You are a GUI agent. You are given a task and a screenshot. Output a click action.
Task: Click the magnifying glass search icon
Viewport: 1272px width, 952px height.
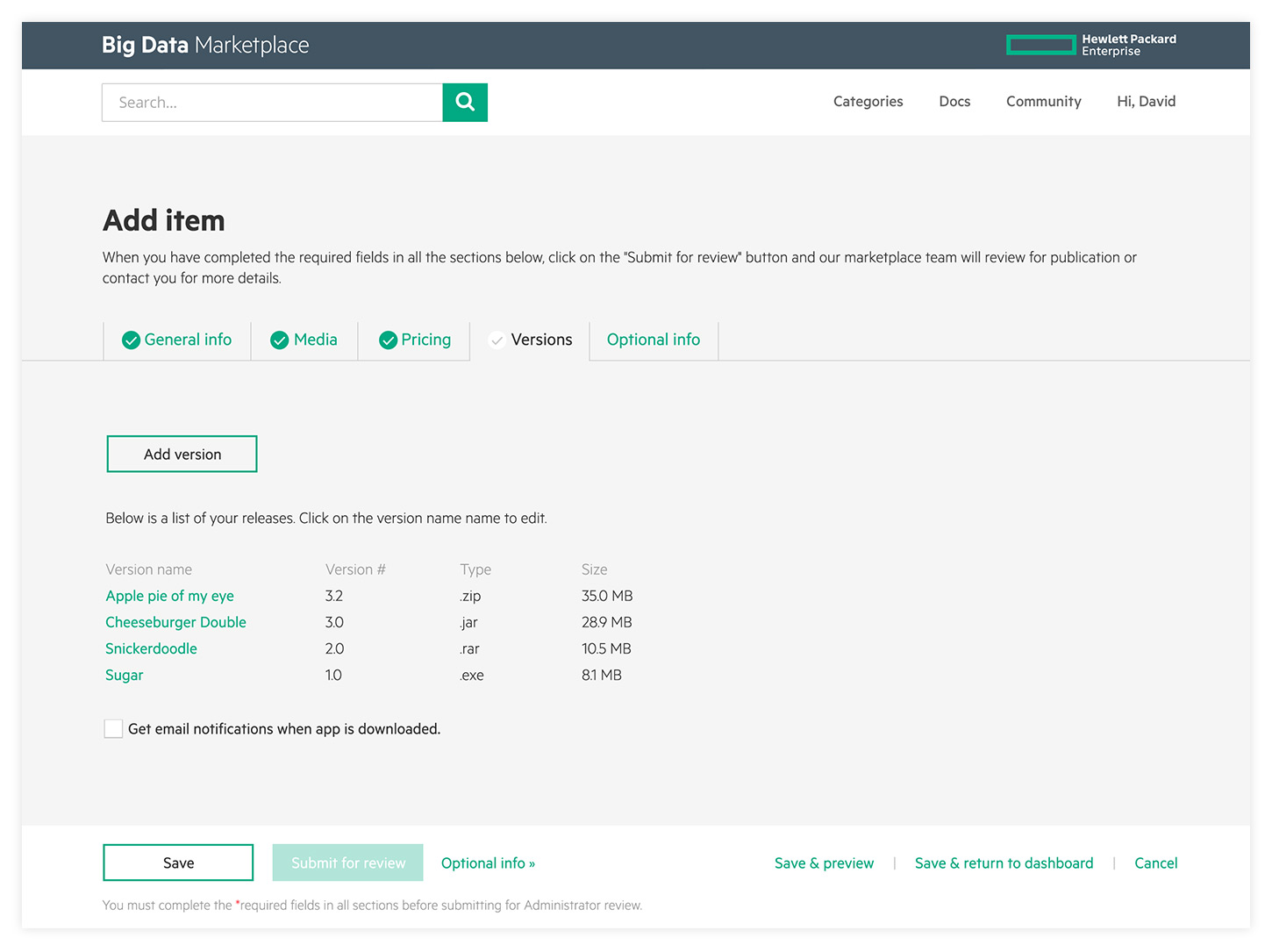click(x=465, y=103)
